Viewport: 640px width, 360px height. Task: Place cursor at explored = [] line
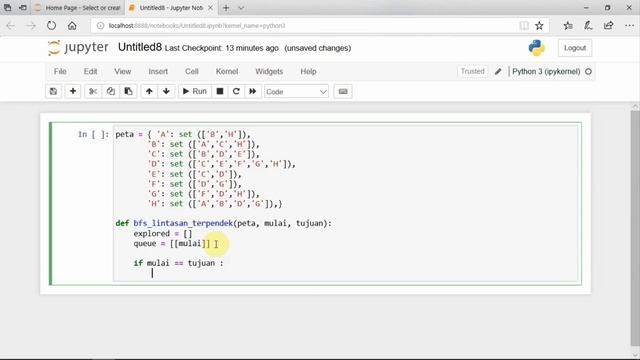(x=162, y=233)
